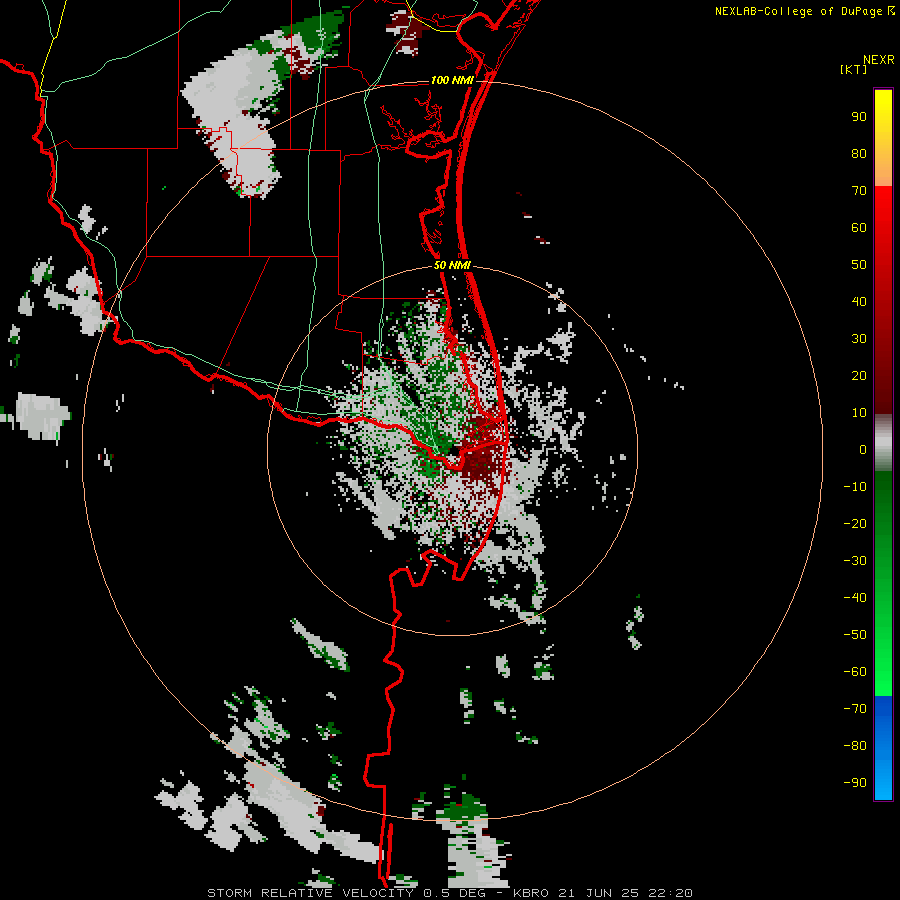This screenshot has width=900, height=900.
Task: Click the 20 value on velocity scale
Action: coord(859,375)
